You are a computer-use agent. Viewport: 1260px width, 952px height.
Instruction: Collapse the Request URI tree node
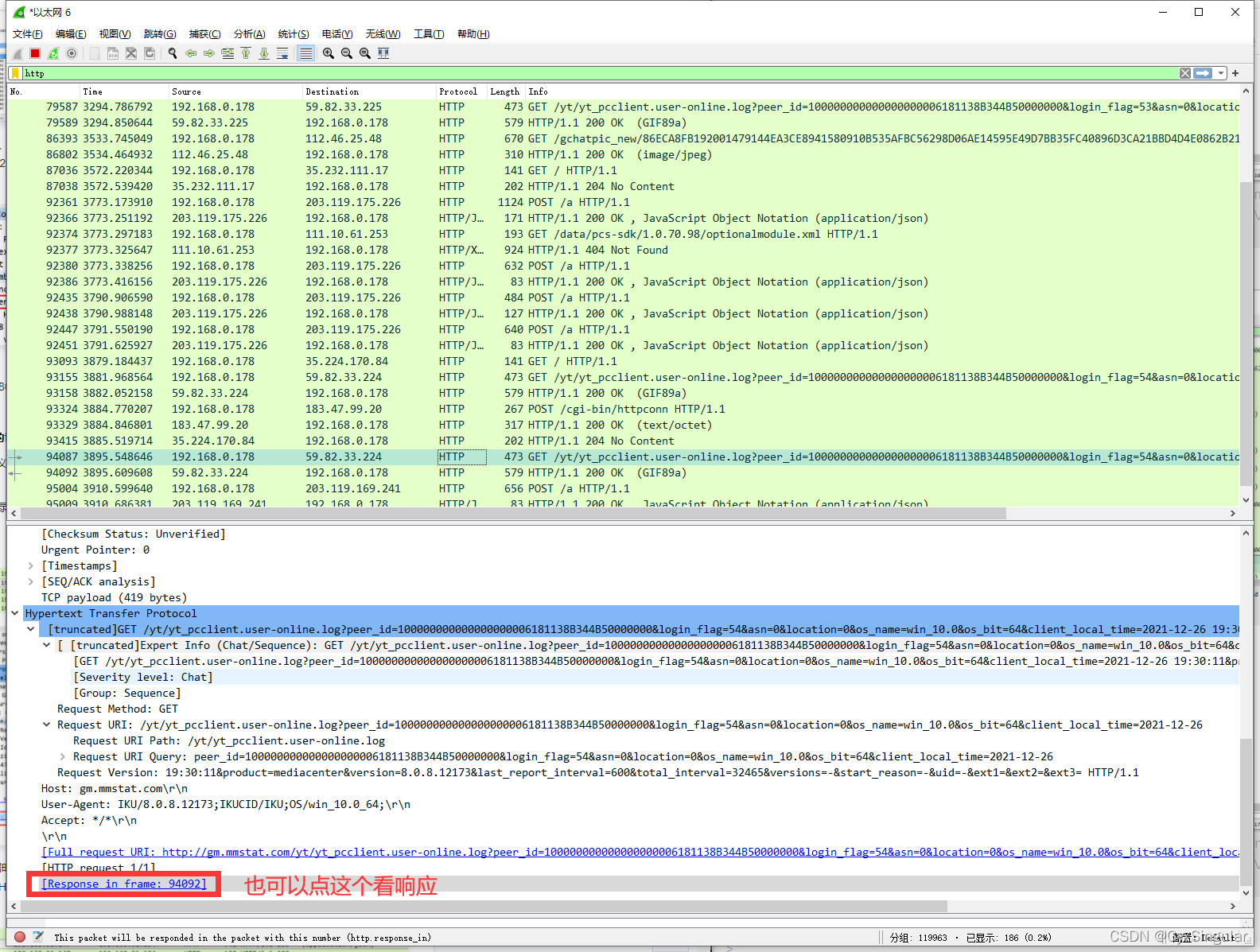point(47,725)
